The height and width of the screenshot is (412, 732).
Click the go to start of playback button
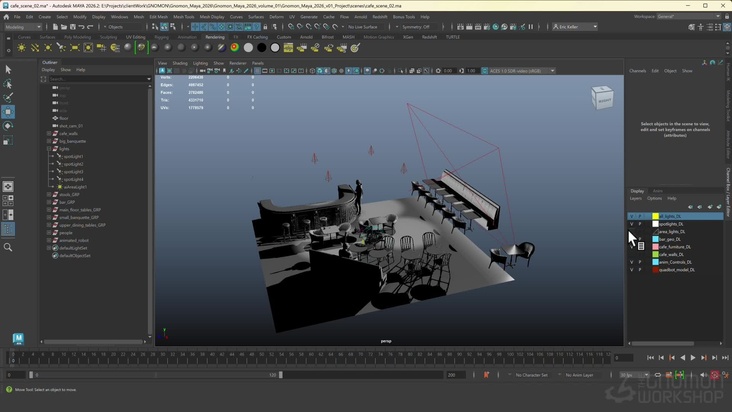tap(650, 357)
